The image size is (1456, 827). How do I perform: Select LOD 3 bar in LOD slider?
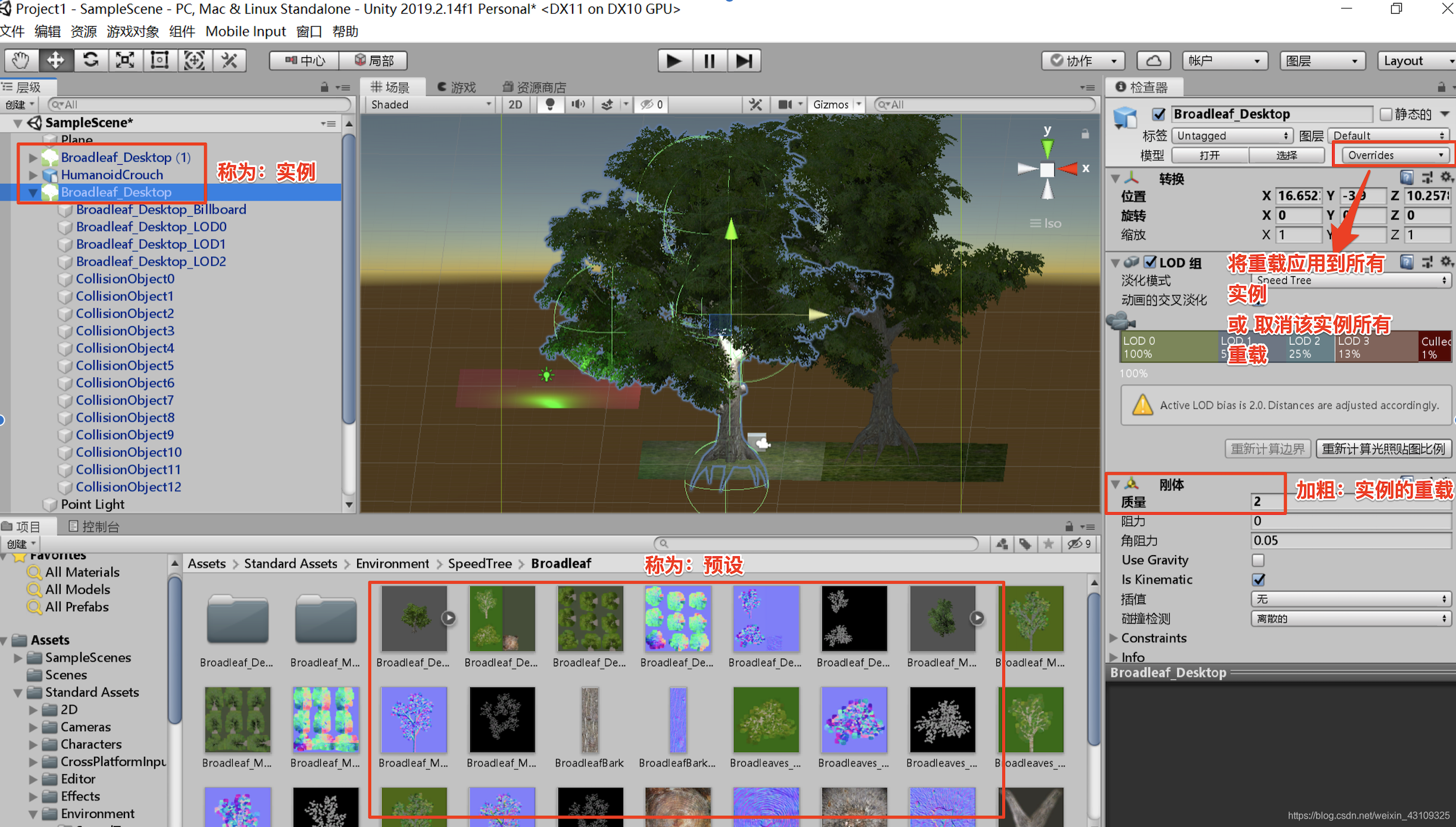[1376, 347]
